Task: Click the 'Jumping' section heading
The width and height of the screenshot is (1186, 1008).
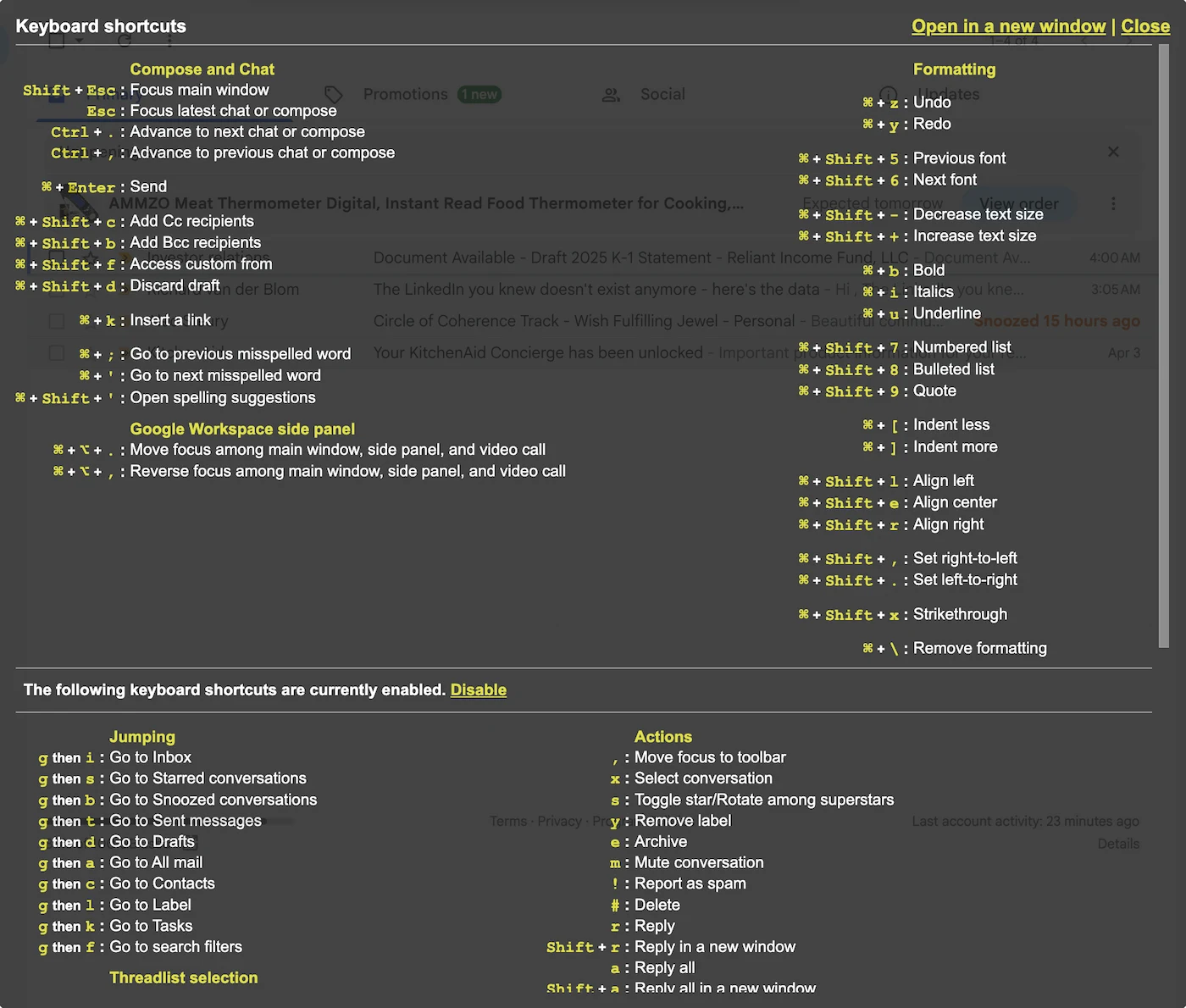Action: pos(142,737)
